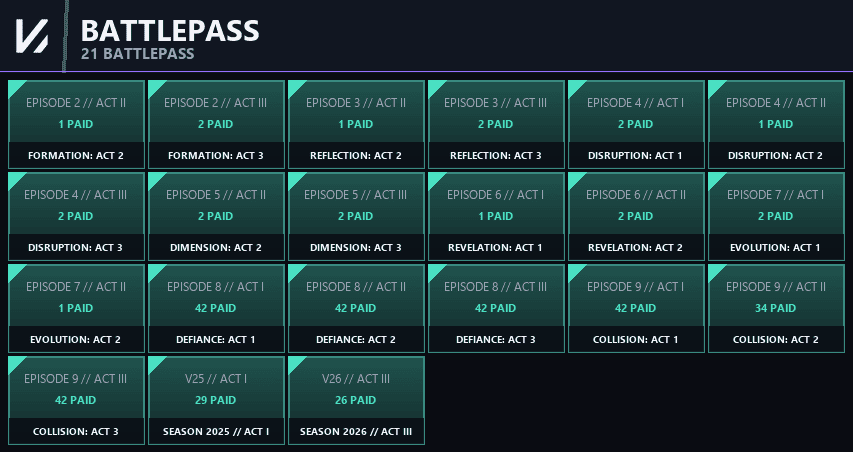853x452 pixels.
Task: Click the Season 2026 // Act III card
Action: point(356,400)
